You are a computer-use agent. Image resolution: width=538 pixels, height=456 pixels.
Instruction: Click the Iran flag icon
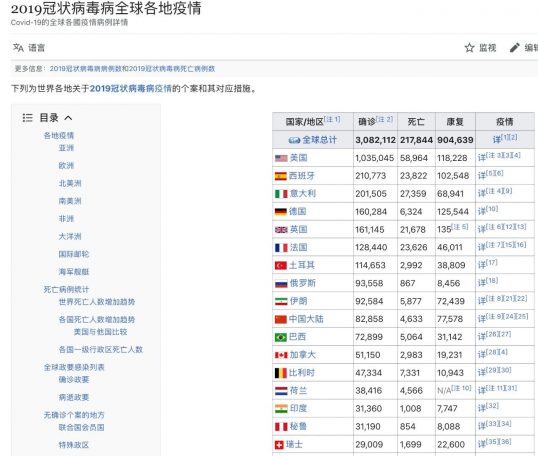281,301
